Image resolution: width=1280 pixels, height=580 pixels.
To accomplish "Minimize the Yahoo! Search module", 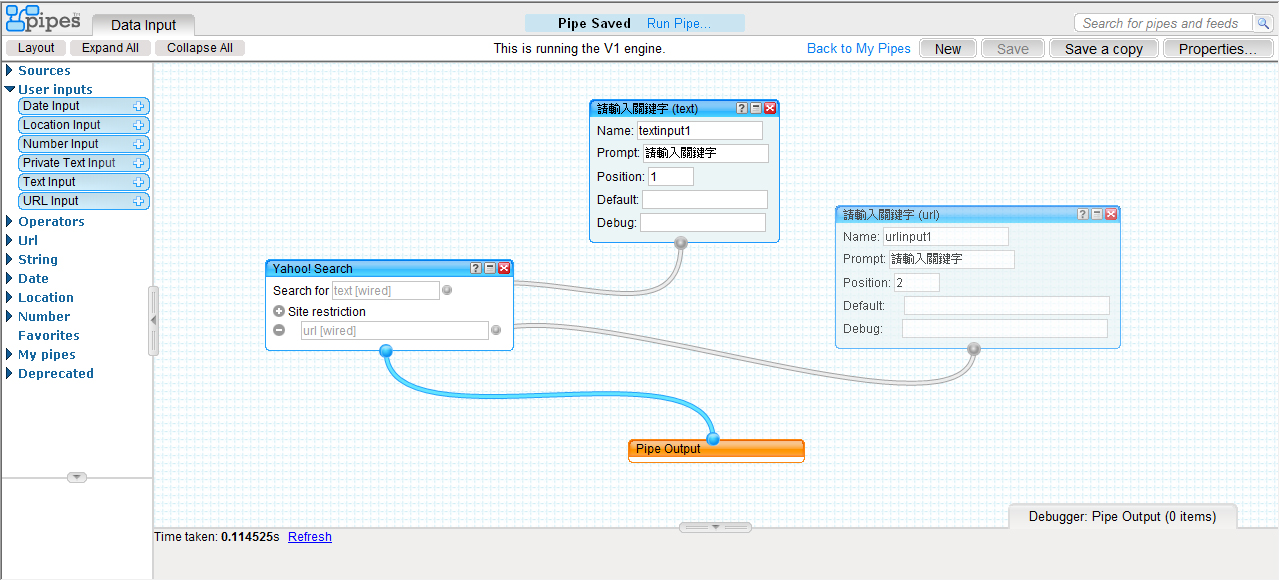I will (490, 268).
